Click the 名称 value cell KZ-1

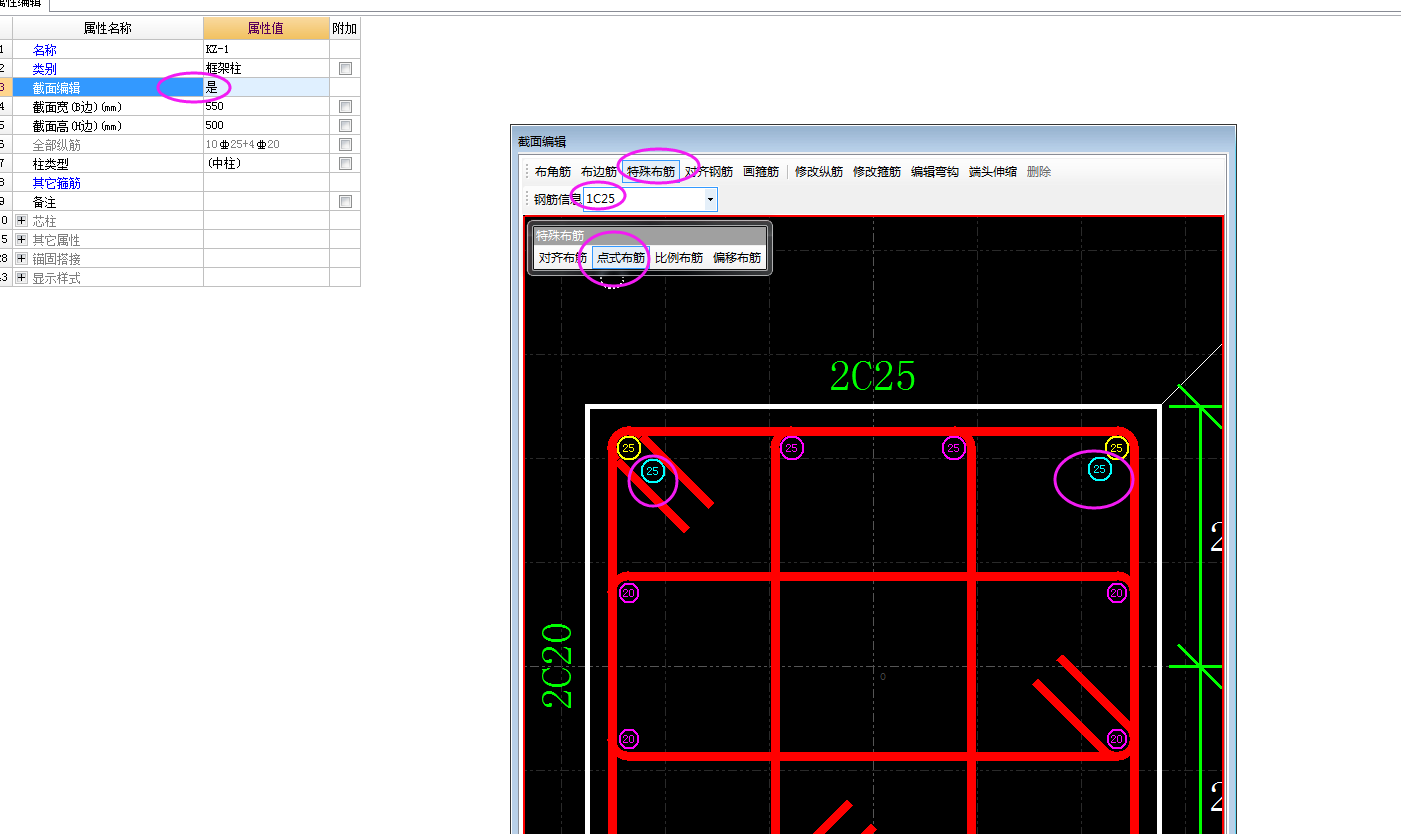(266, 49)
